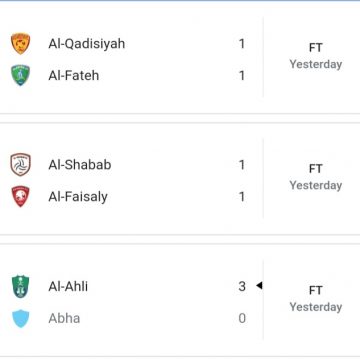Click the Al-Qadisiyah team crest

[x=20, y=44]
